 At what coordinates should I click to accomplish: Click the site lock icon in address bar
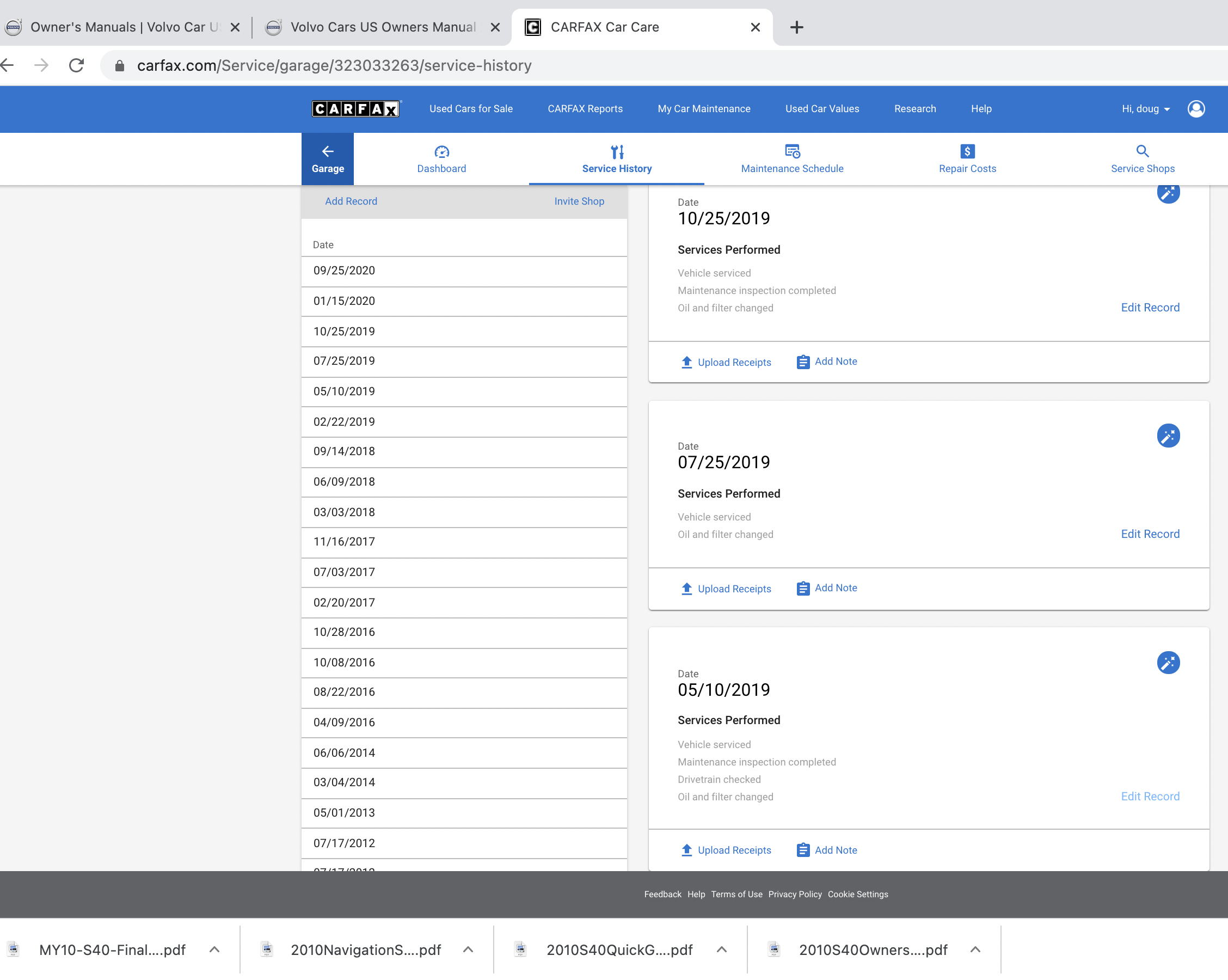[x=120, y=66]
